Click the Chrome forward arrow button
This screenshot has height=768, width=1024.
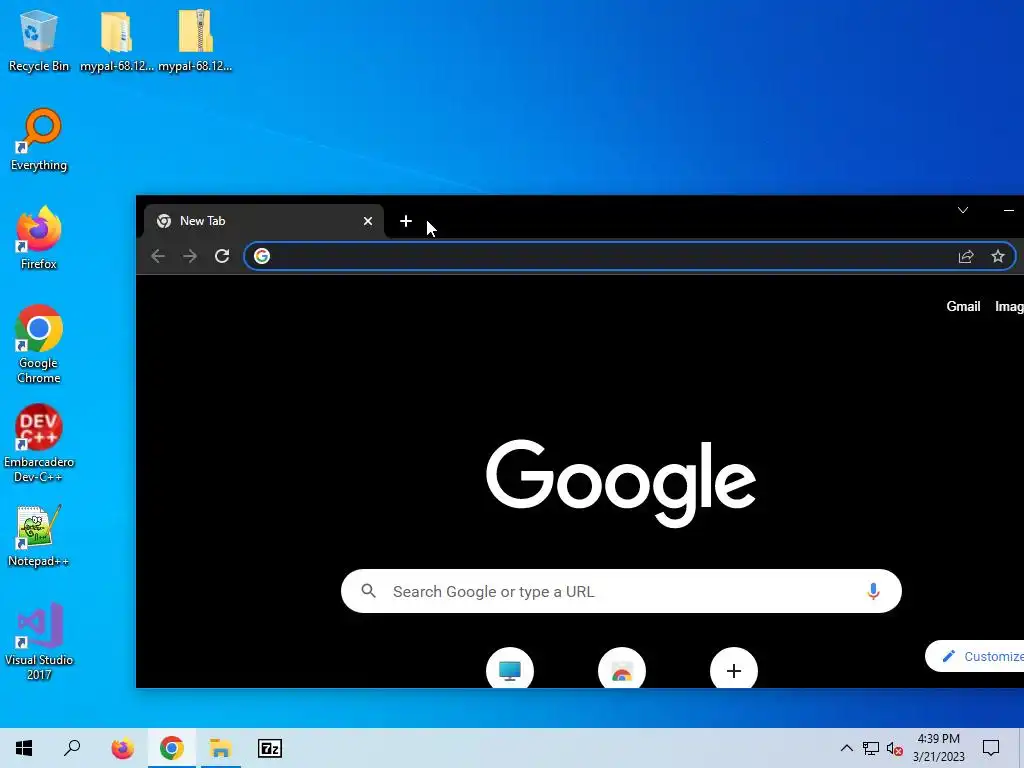point(190,256)
